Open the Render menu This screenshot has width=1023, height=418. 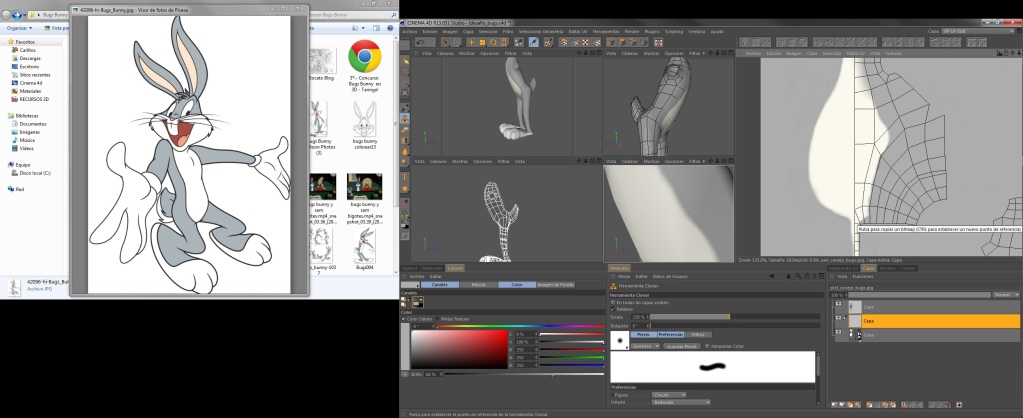coord(632,31)
